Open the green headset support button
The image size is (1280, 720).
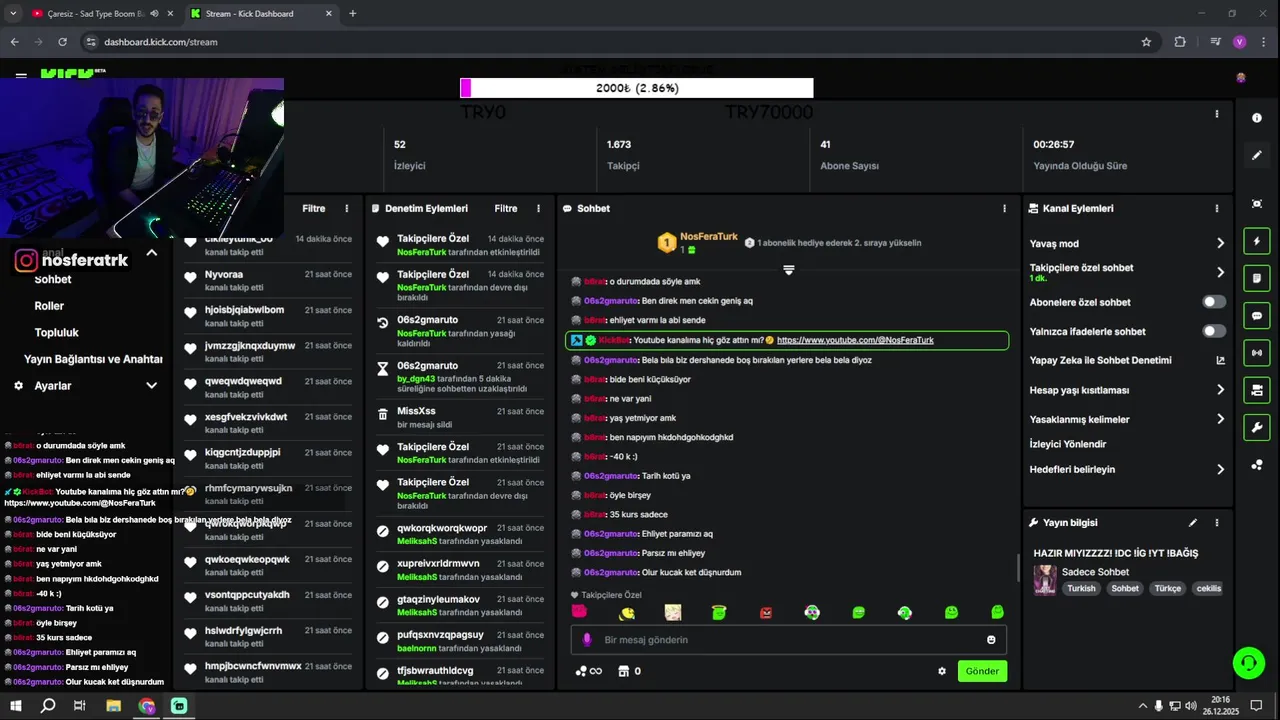1248,662
